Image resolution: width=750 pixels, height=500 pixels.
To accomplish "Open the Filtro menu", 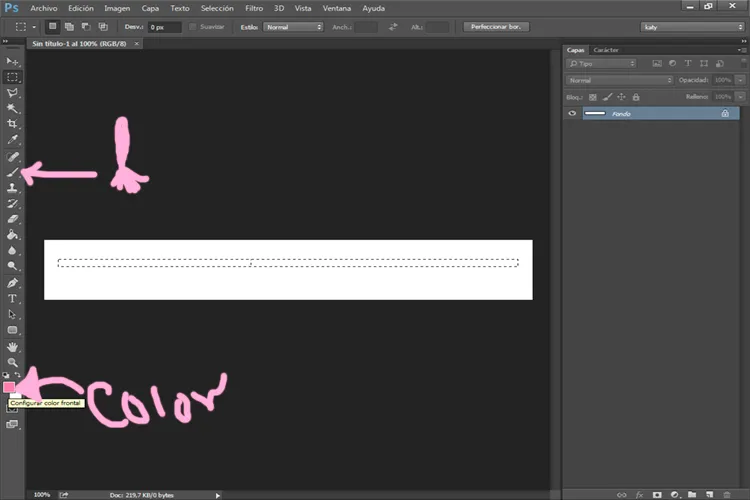I will pos(254,8).
